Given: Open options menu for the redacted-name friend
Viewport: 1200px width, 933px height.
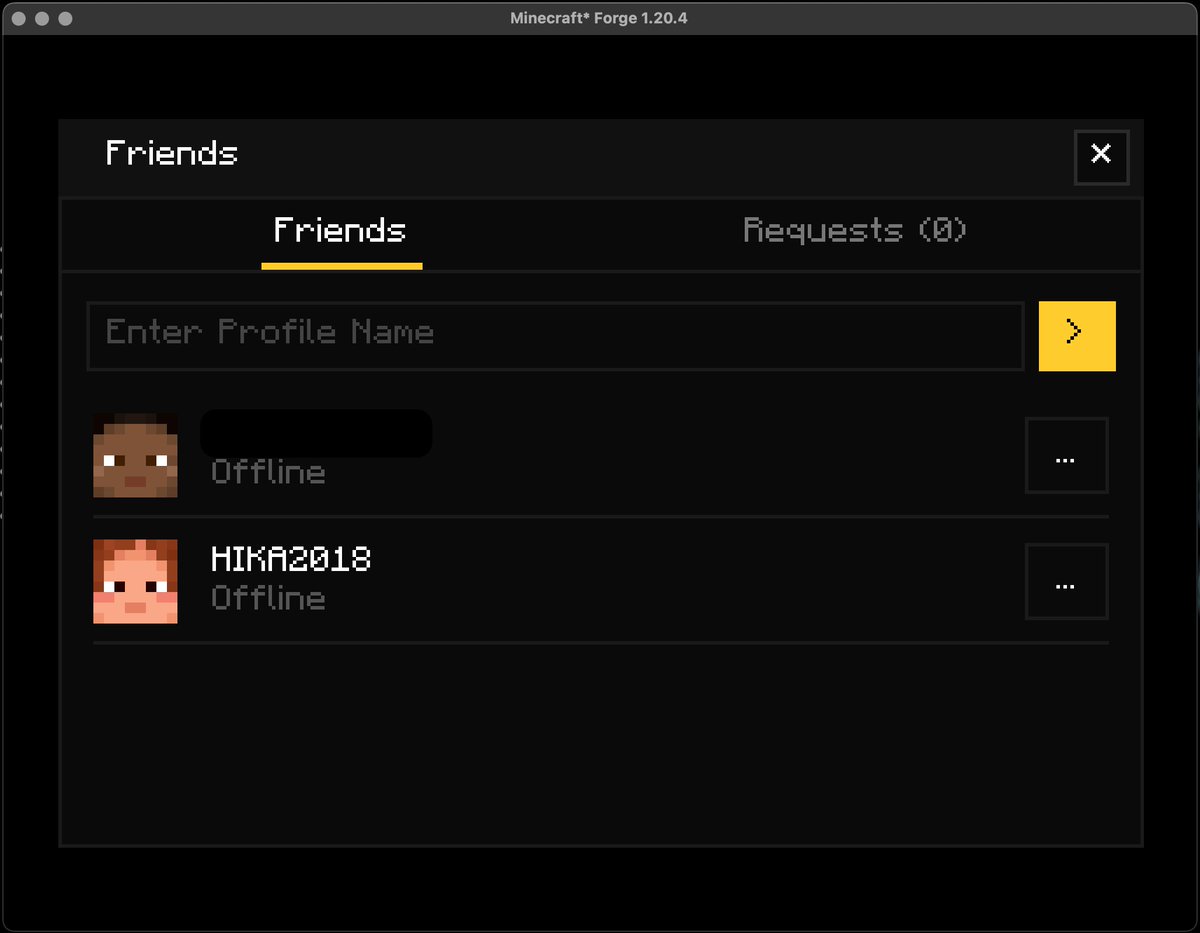Looking at the screenshot, I should pyautogui.click(x=1066, y=456).
